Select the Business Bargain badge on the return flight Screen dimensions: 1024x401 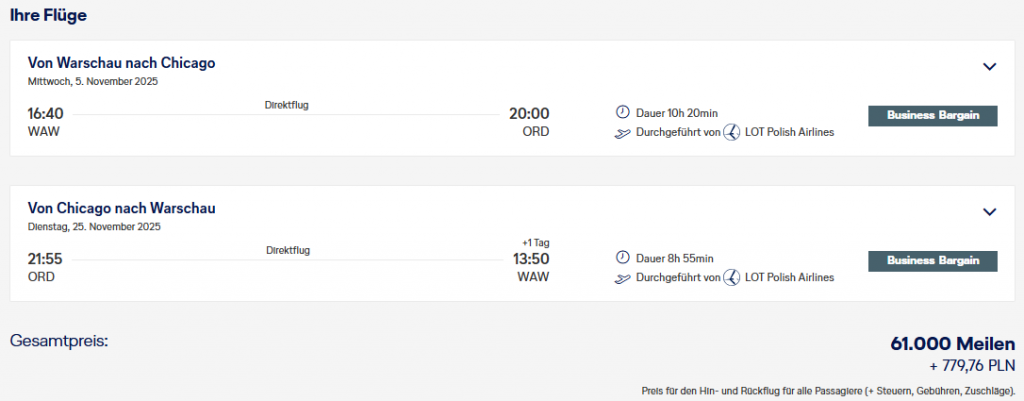[x=932, y=260]
